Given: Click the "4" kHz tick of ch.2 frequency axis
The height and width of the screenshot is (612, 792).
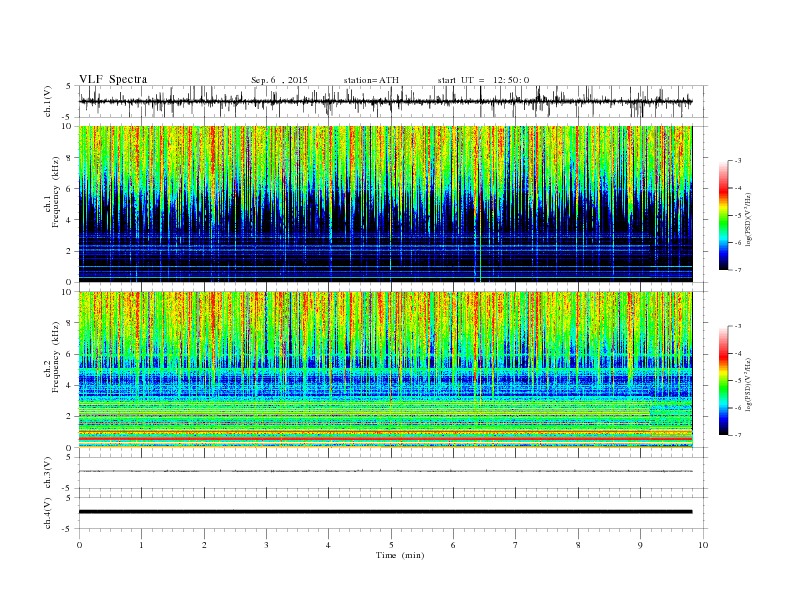Looking at the screenshot, I should (x=70, y=385).
